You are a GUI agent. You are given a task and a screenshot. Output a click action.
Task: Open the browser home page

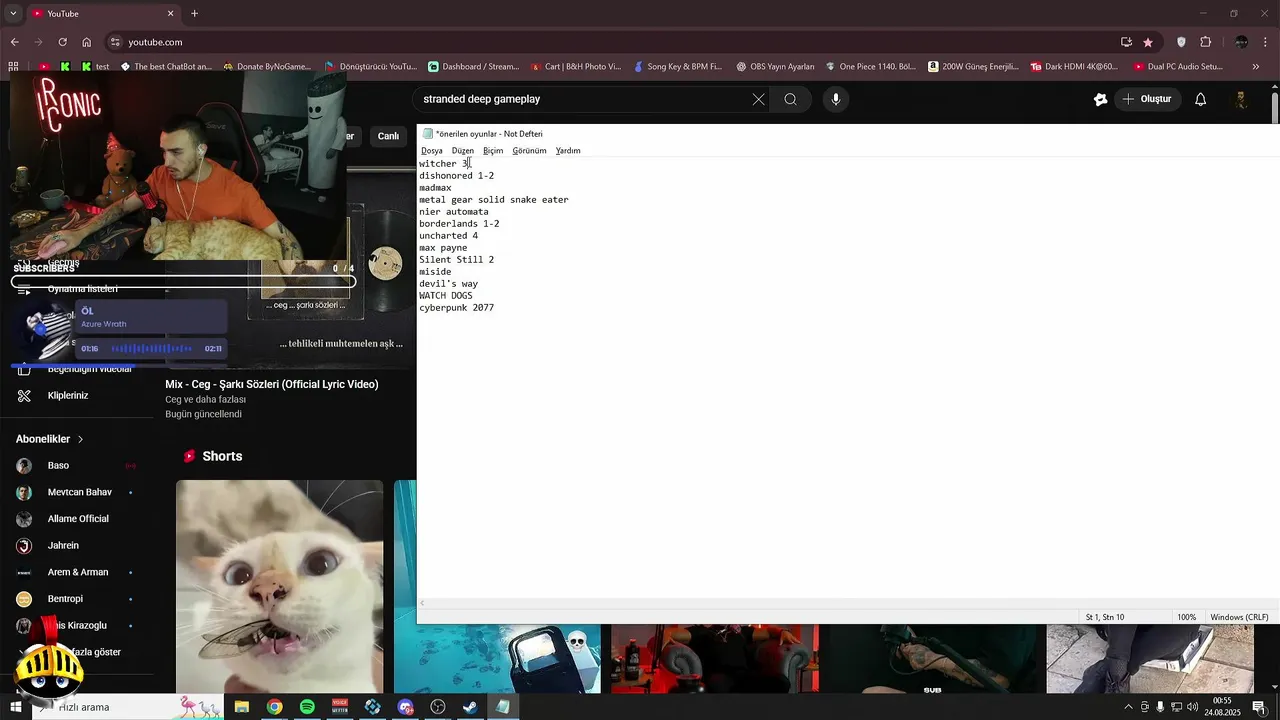87,42
